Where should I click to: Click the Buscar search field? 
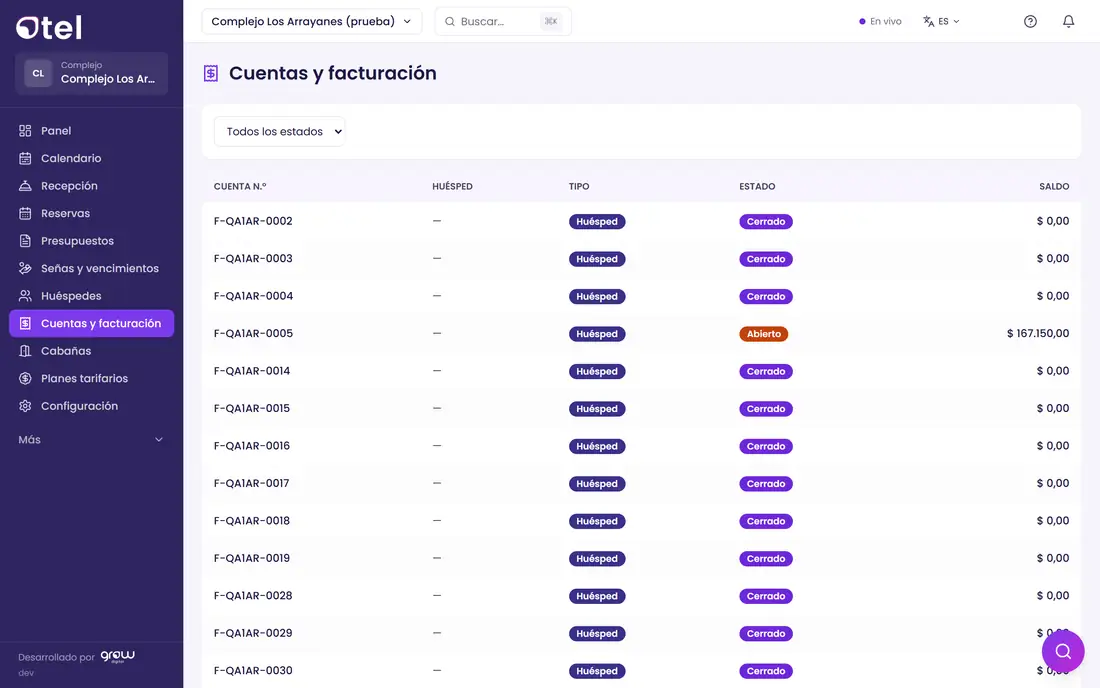click(503, 21)
